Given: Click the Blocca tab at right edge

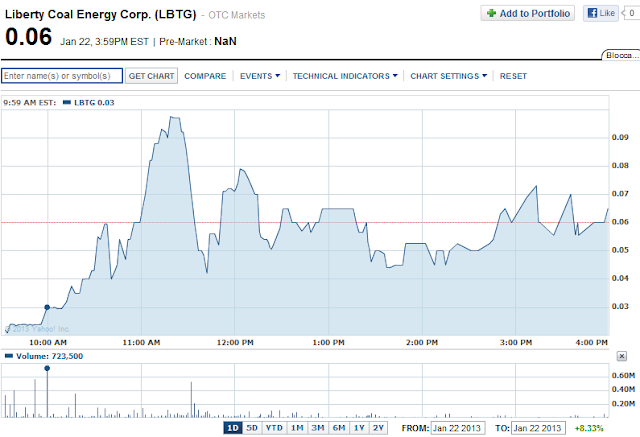Looking at the screenshot, I should 621,55.
